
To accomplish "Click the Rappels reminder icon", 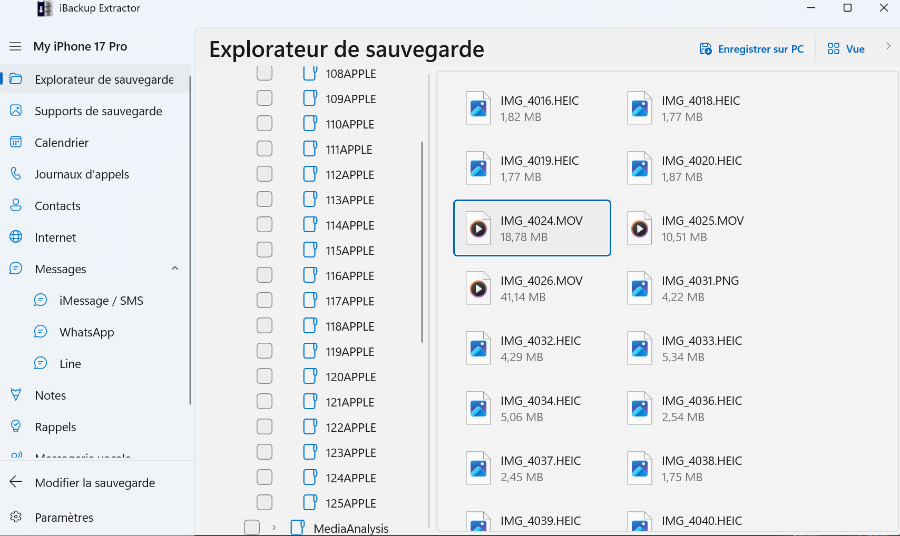I will tap(16, 426).
